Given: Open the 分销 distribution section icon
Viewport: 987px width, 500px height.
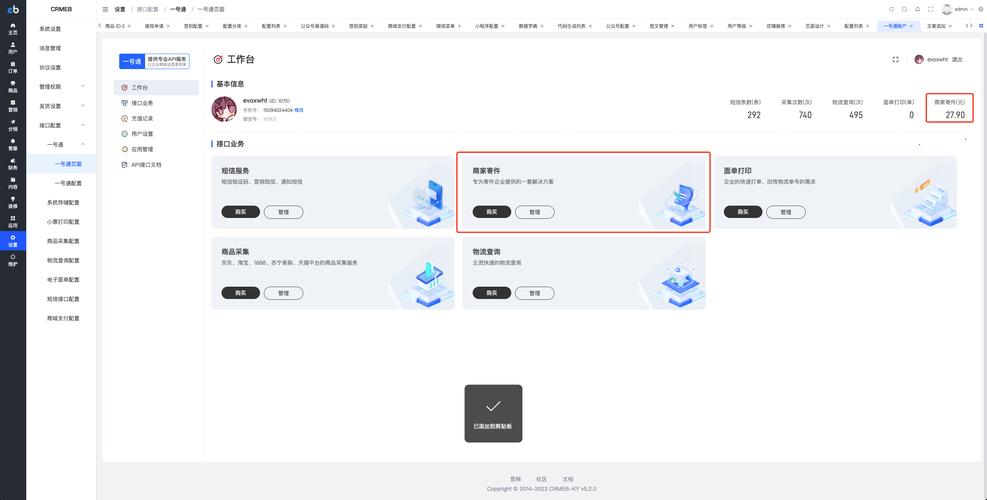Looking at the screenshot, I should tap(13, 125).
